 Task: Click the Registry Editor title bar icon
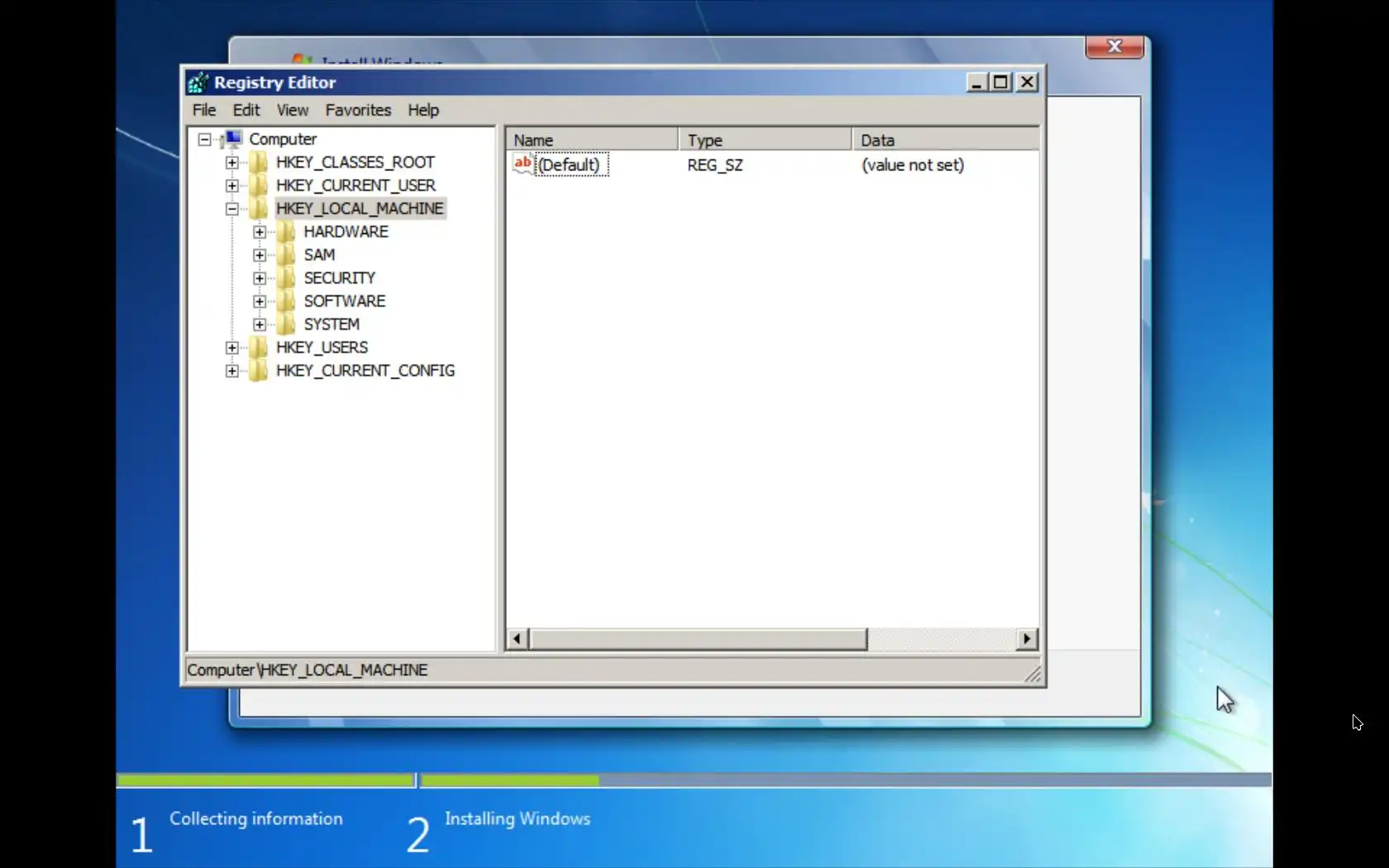pyautogui.click(x=198, y=83)
